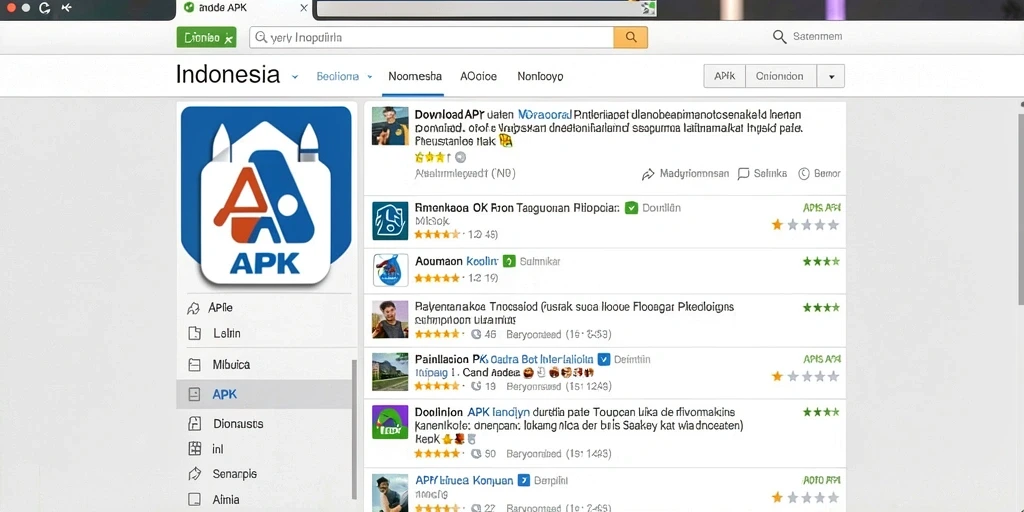Screen dimensions: 1024x512
Task: Click the APfK button at top right
Action: click(724, 76)
